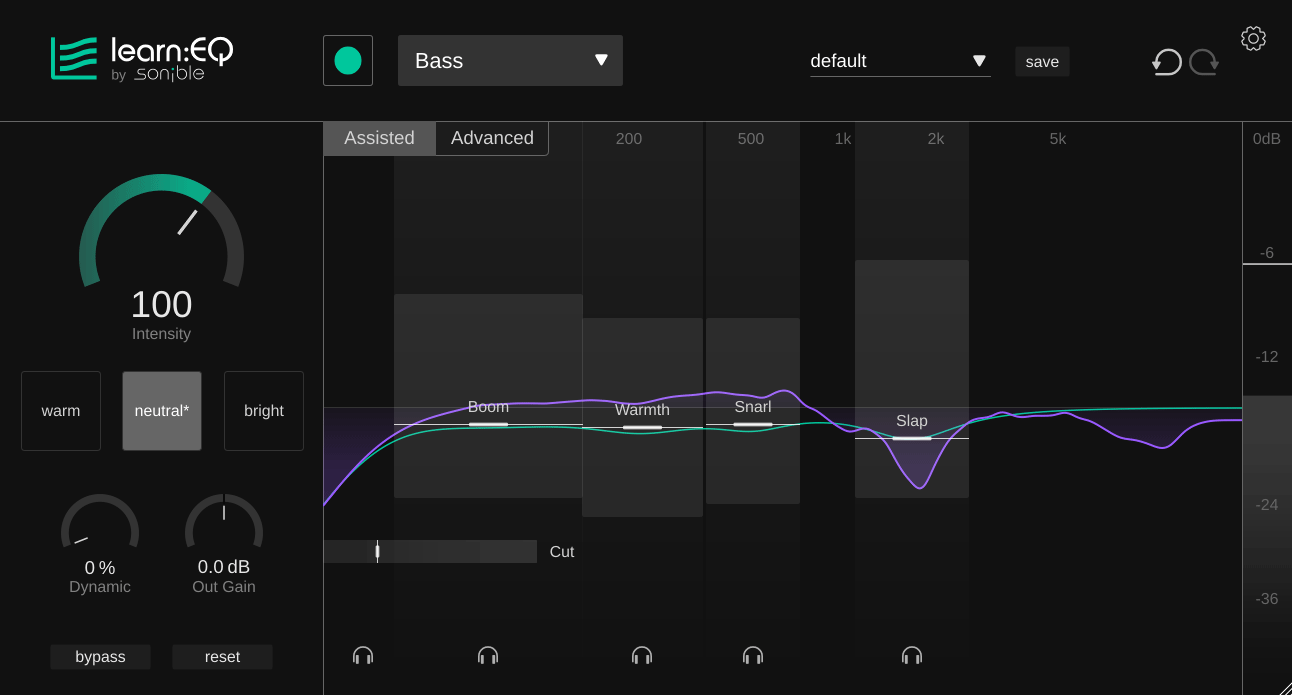This screenshot has width=1292, height=695.
Task: Click the 5k frequency marker
Action: (1058, 139)
